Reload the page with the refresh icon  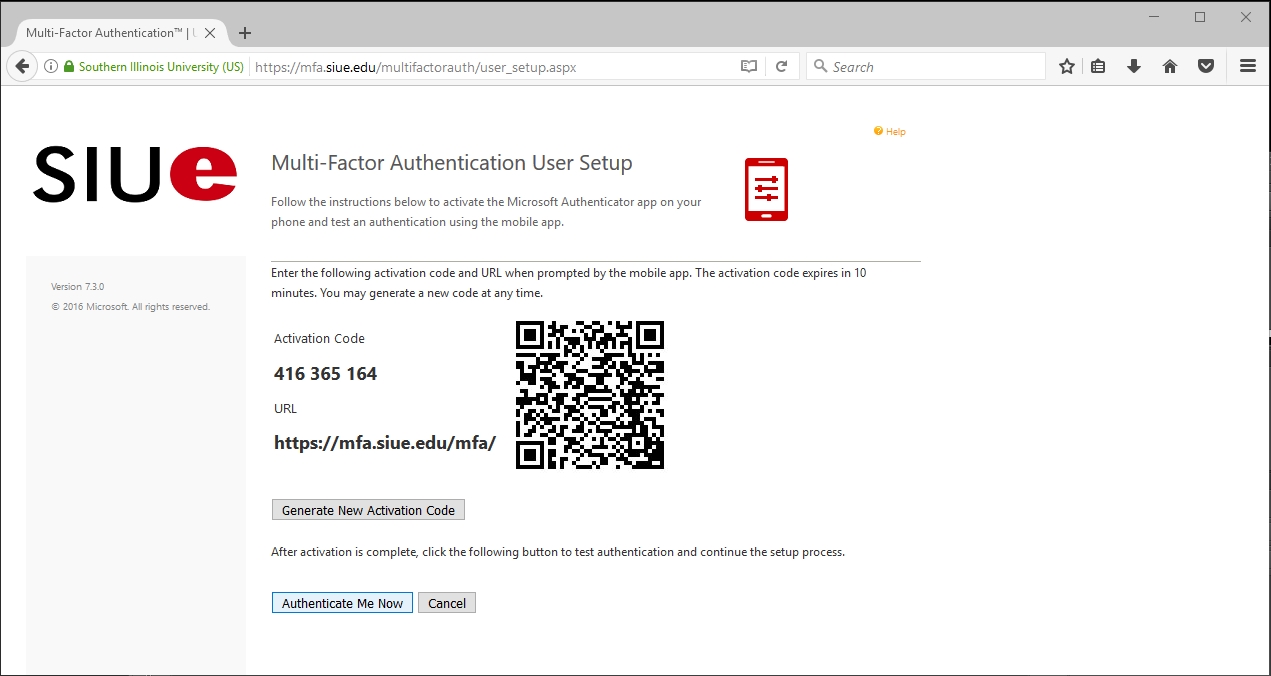(781, 67)
